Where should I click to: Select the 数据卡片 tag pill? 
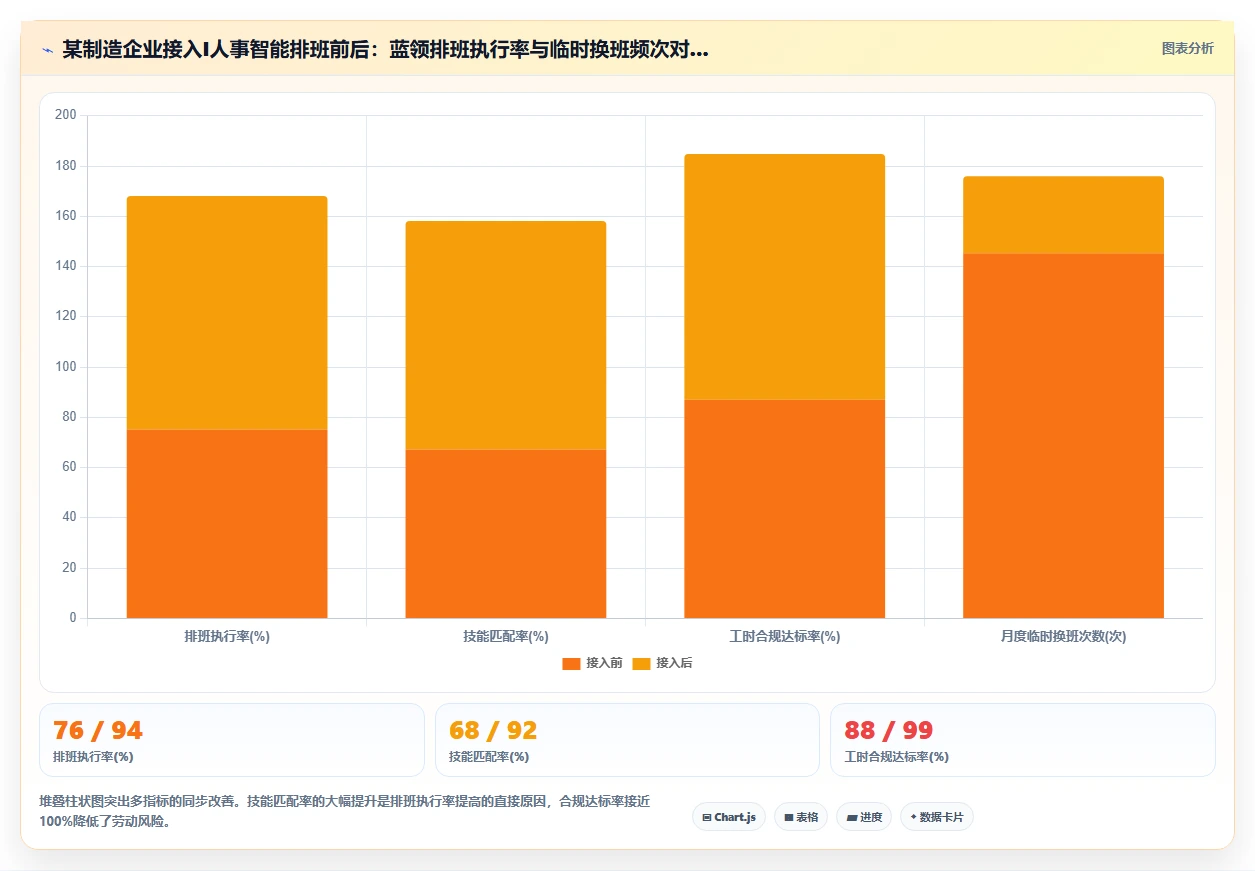point(937,817)
